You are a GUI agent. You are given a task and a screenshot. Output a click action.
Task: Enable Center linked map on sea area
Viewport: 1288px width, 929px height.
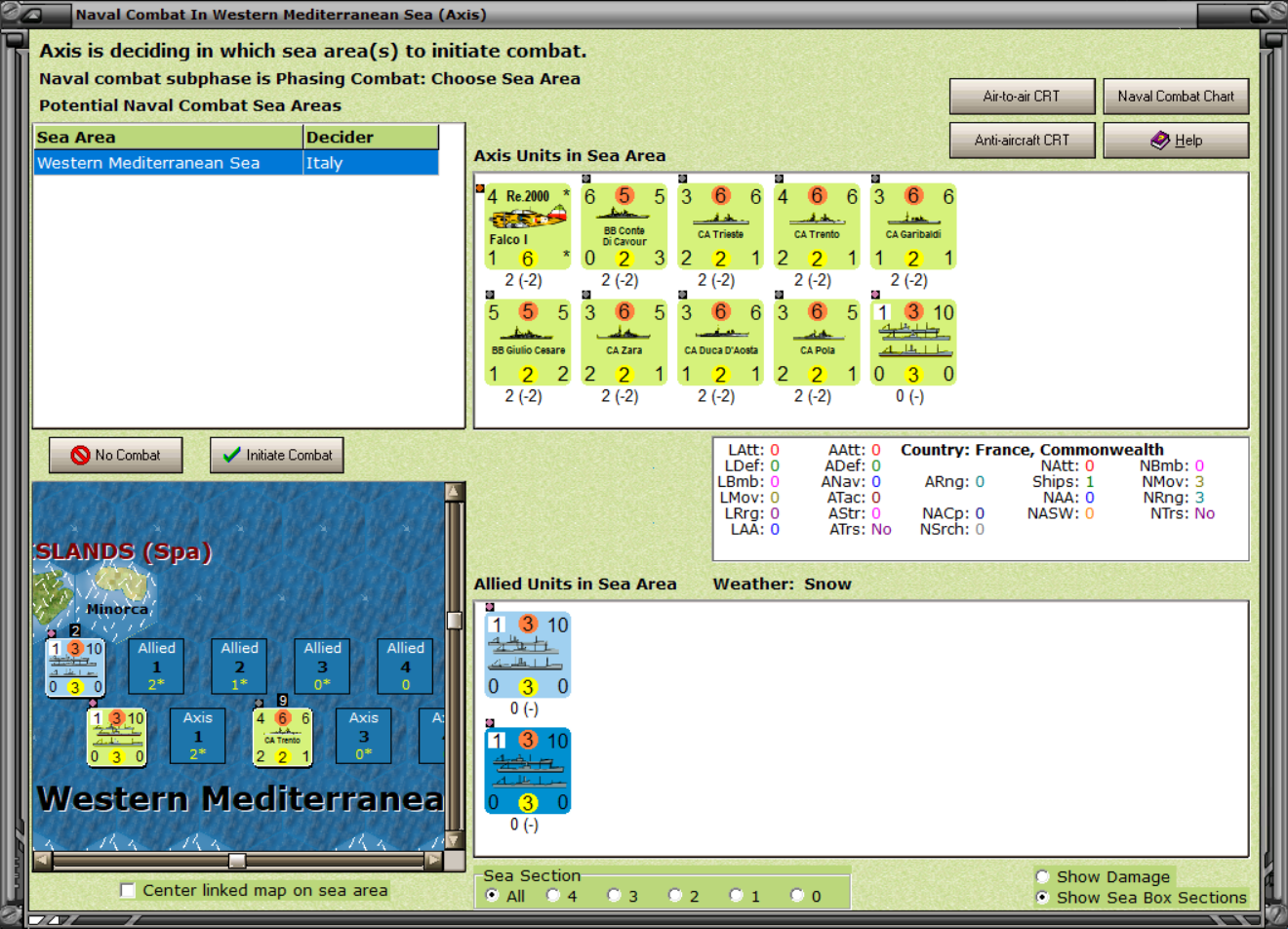[128, 890]
